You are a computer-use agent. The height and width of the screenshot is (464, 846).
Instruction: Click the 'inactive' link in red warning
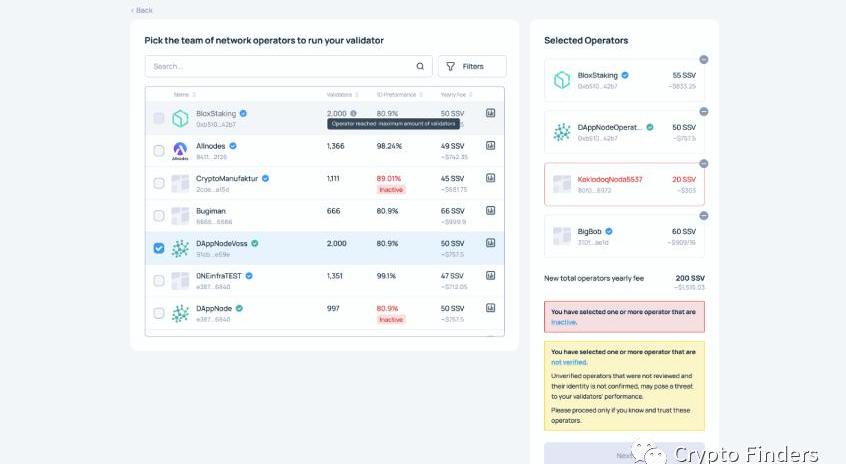564,322
